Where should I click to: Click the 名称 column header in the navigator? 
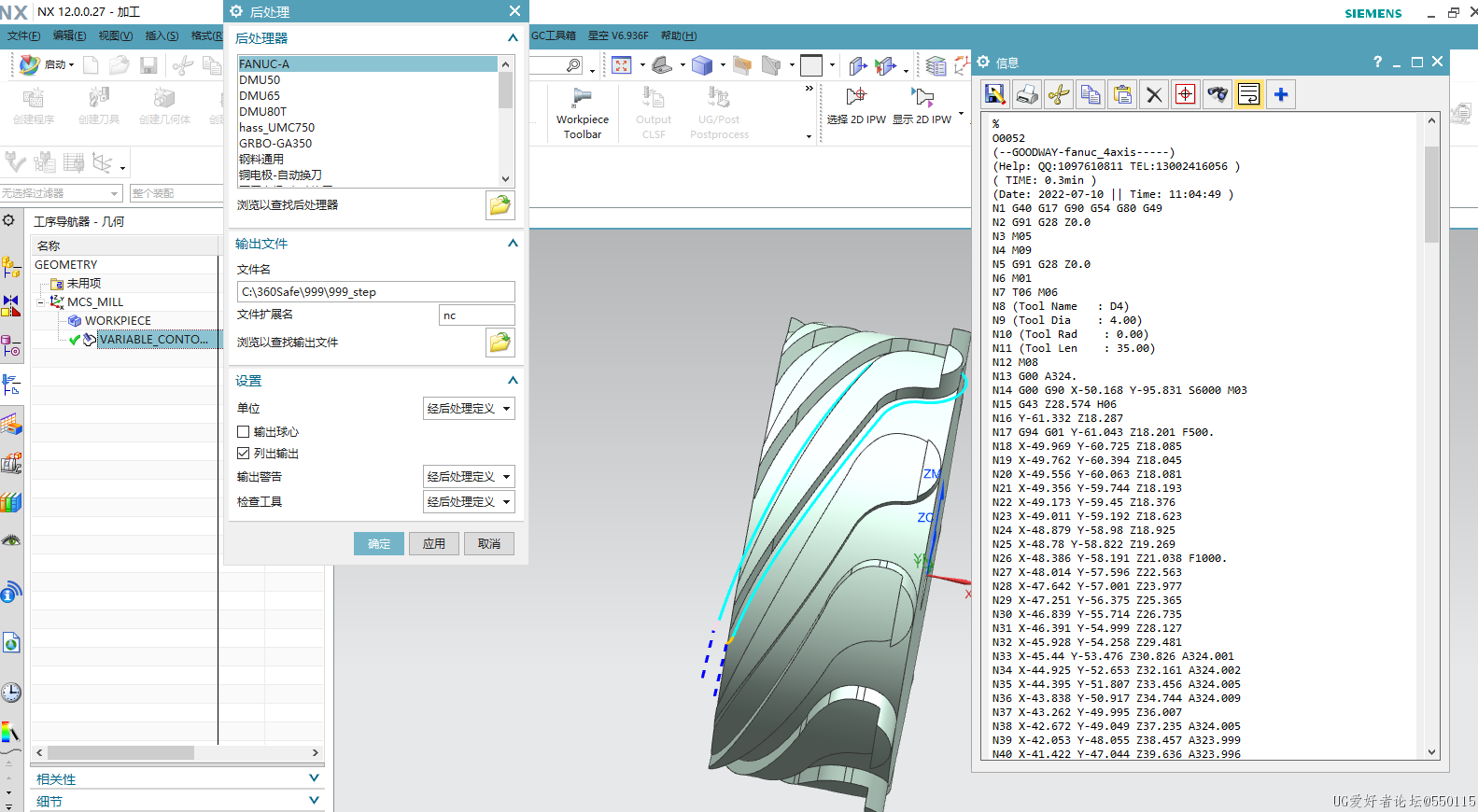(x=124, y=245)
